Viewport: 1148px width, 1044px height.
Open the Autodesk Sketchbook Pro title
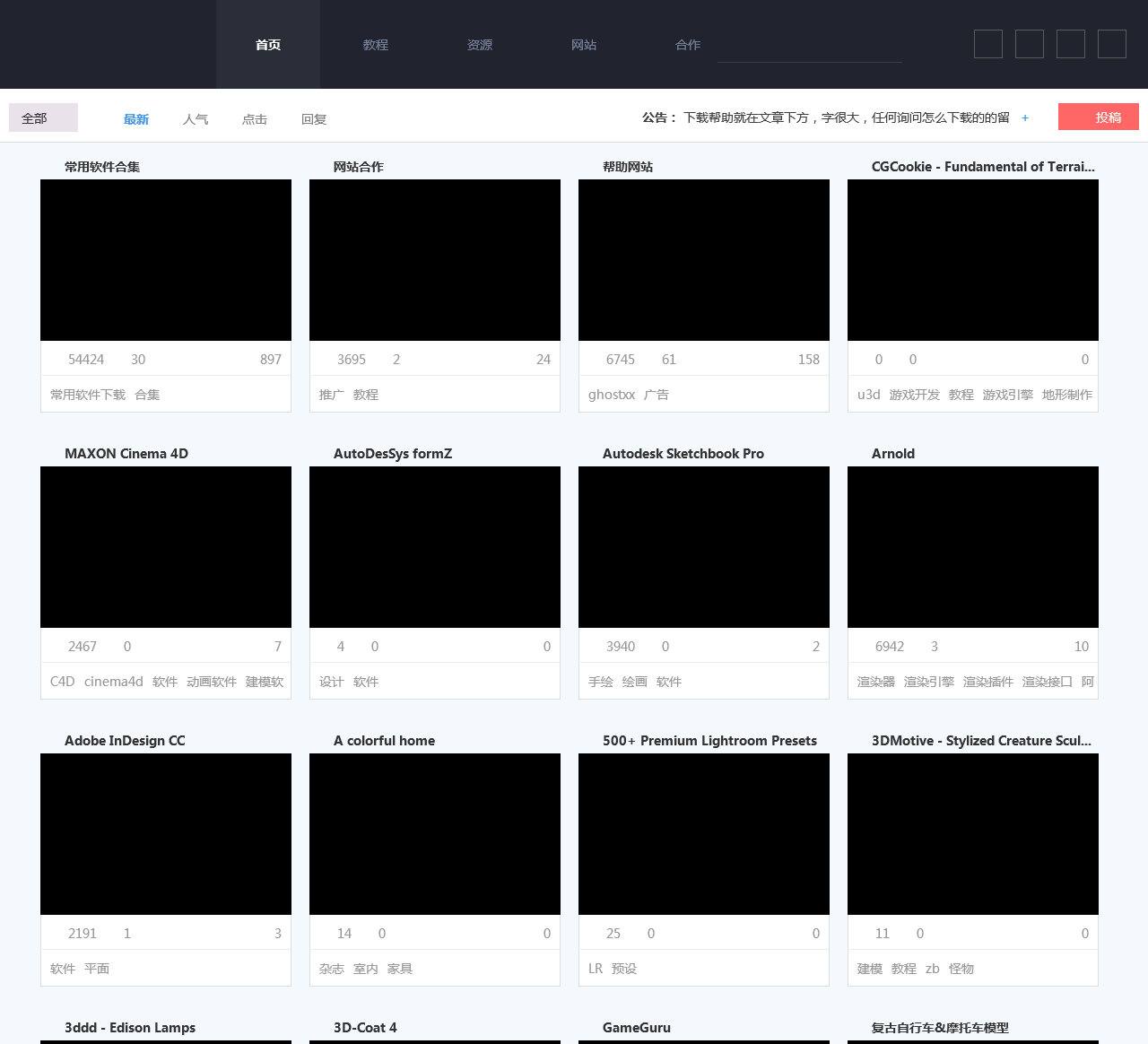coord(683,454)
